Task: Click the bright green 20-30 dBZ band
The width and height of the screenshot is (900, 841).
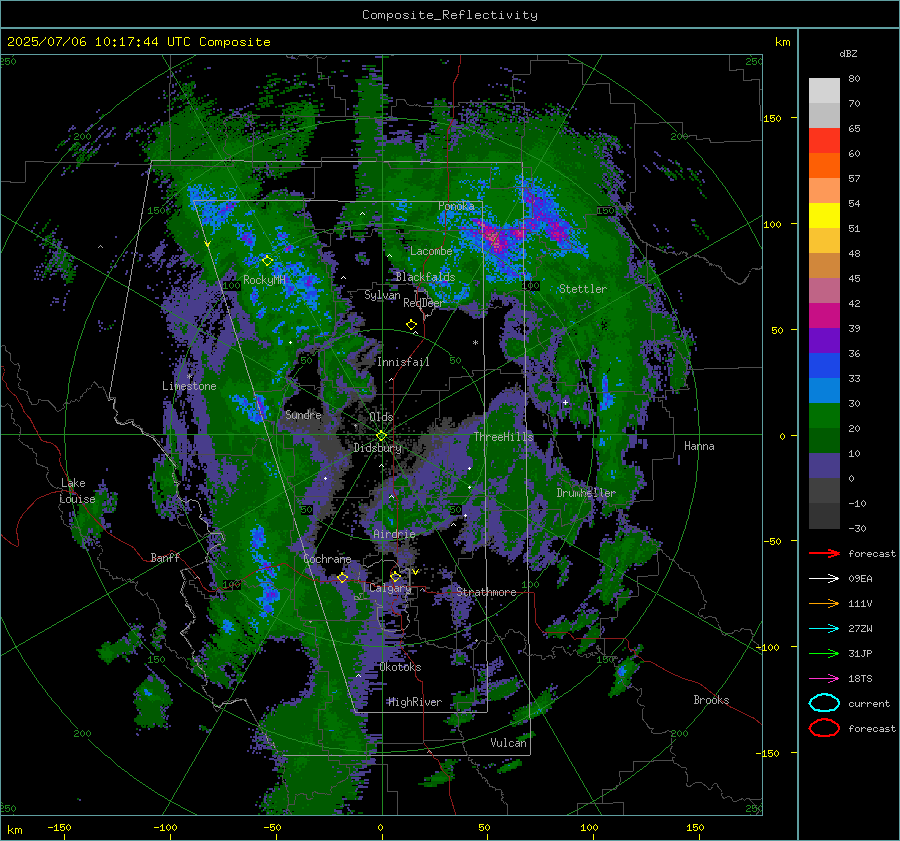Action: (824, 416)
